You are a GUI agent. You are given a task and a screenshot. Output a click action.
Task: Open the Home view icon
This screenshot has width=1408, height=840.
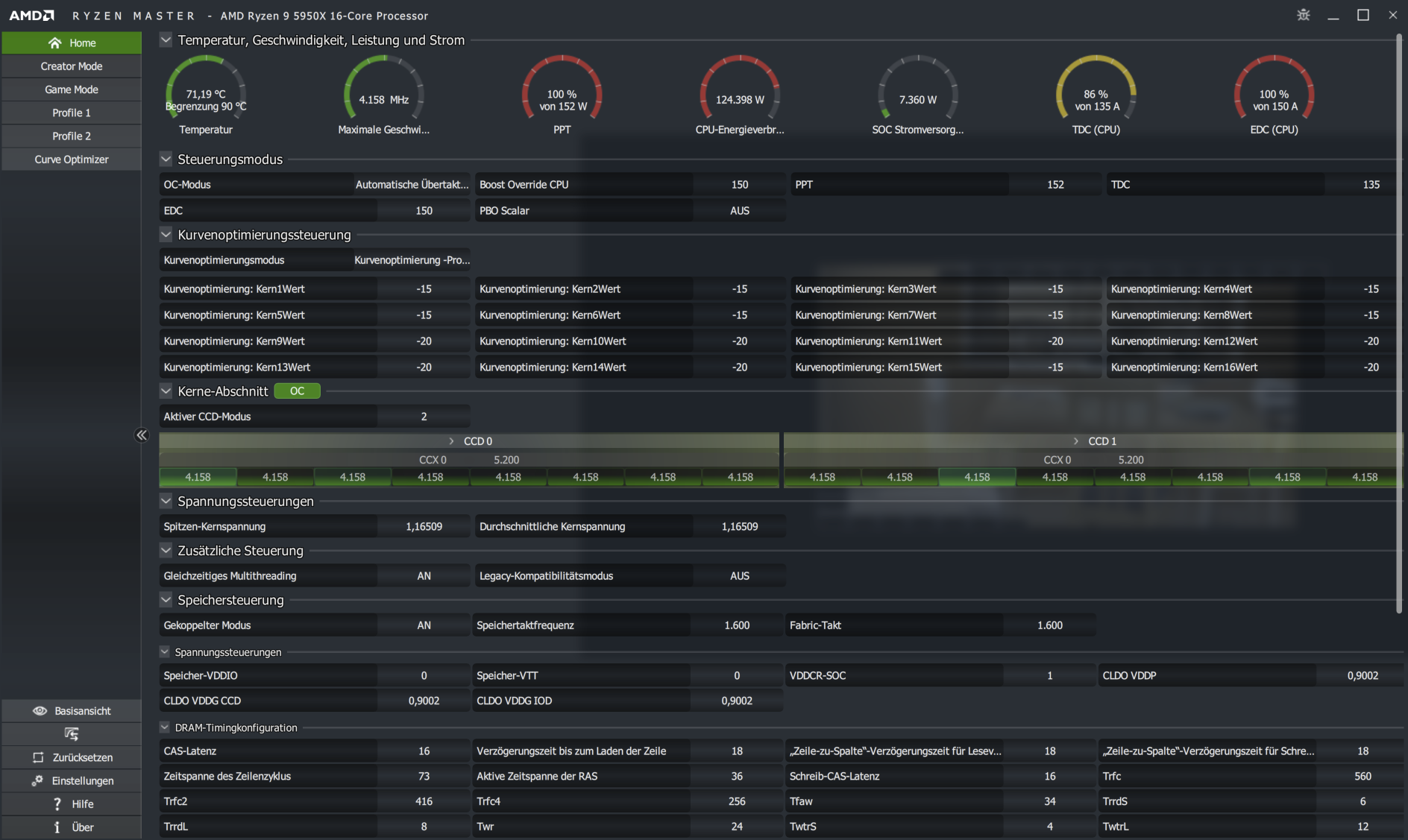pos(54,43)
